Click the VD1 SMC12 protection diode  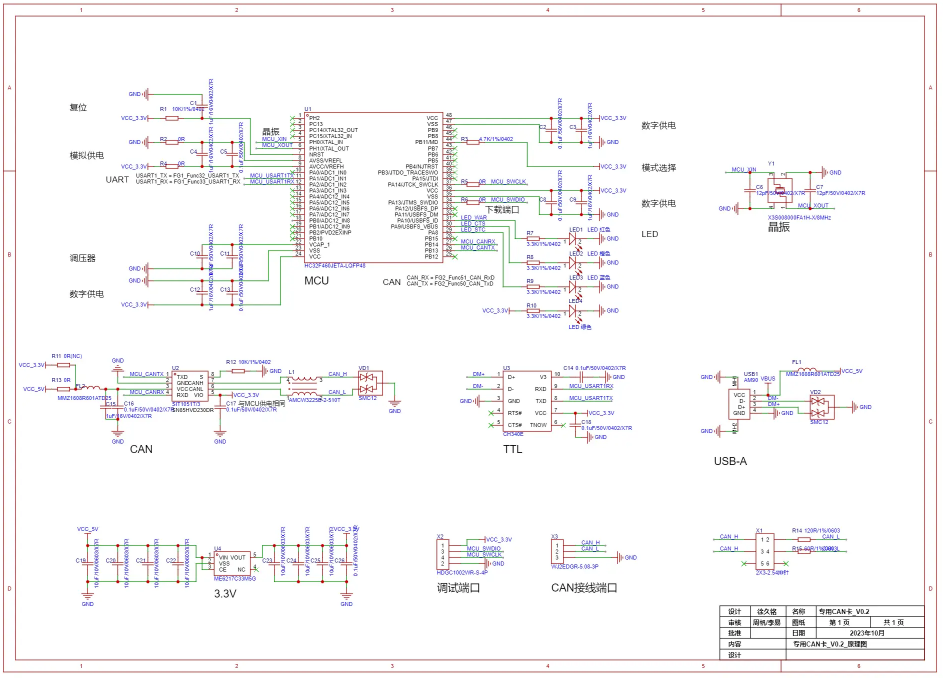367,383
